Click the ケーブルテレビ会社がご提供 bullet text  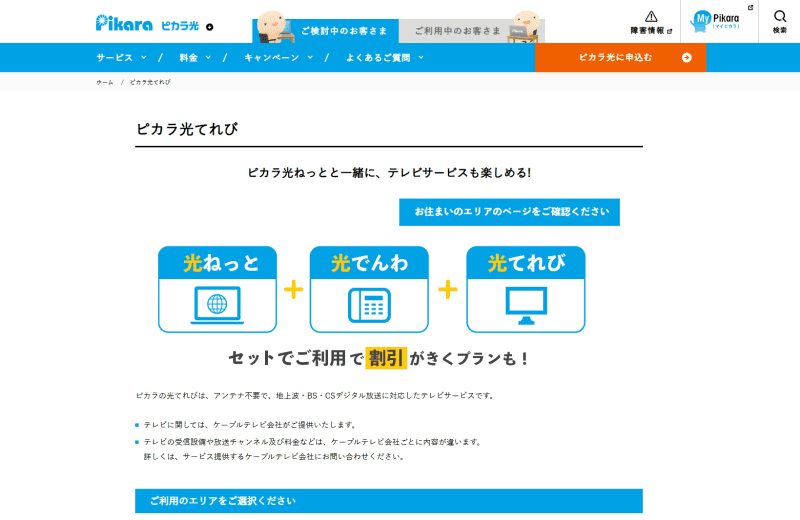tap(249, 425)
